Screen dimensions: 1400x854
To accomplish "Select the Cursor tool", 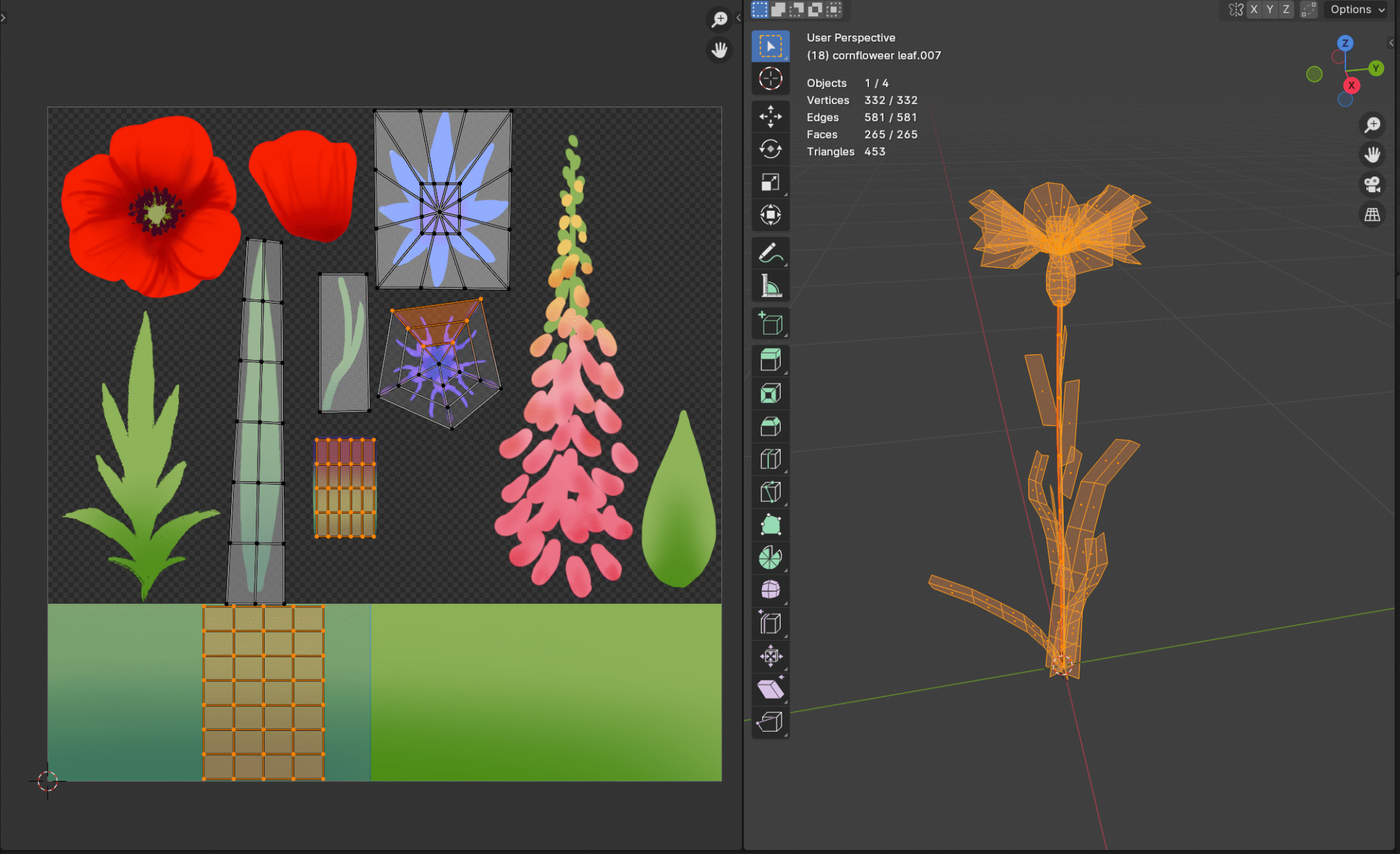I will [770, 79].
